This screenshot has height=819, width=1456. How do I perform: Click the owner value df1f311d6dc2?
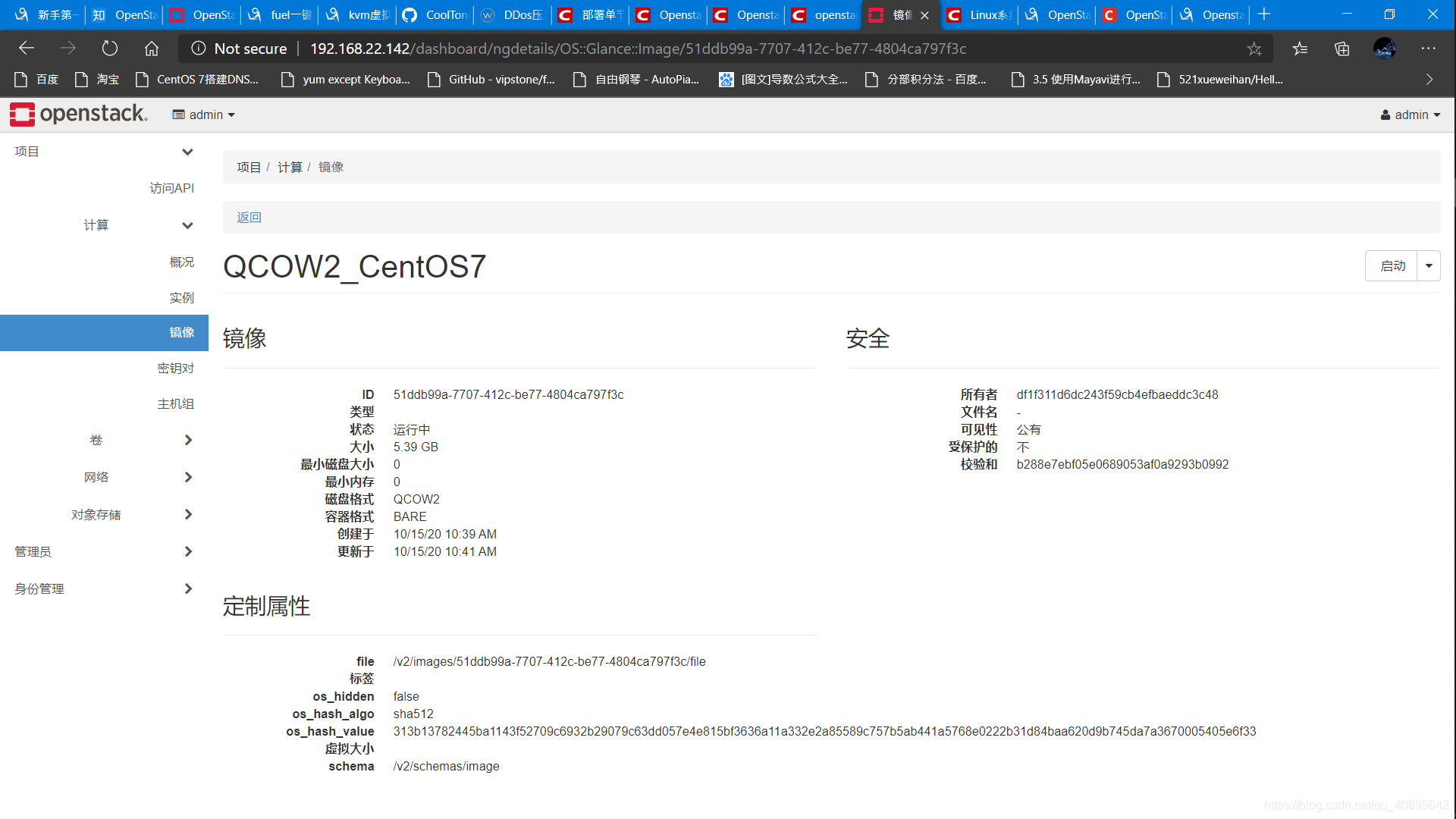click(x=1117, y=394)
